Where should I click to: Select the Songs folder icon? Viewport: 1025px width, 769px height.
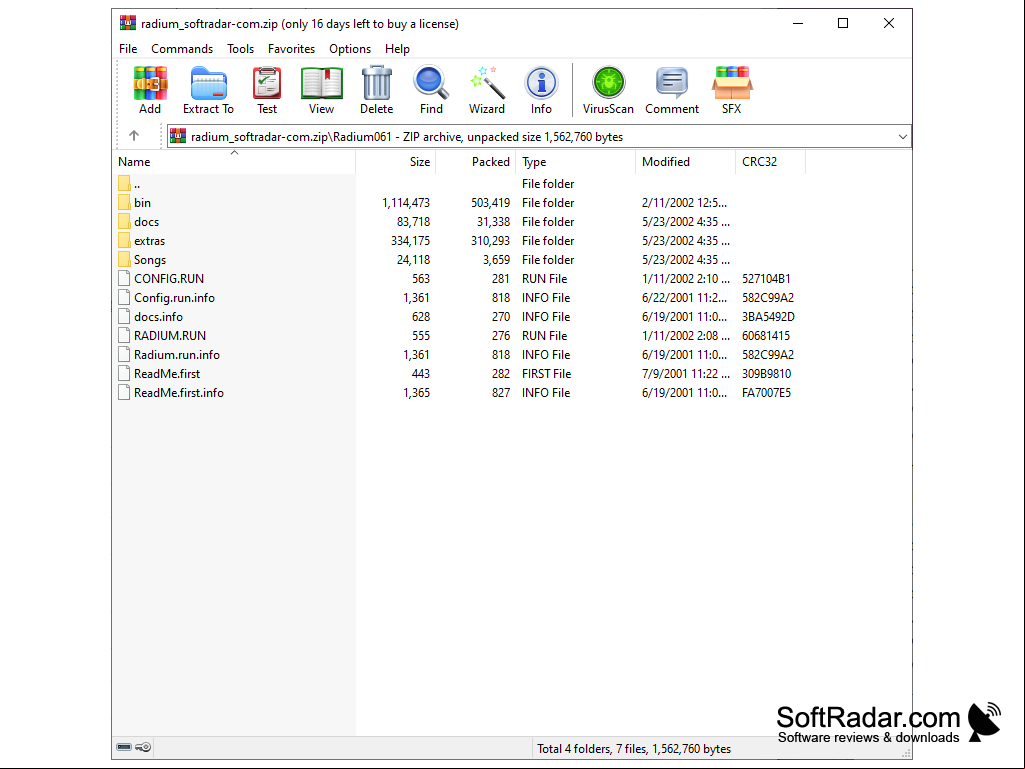(x=124, y=259)
